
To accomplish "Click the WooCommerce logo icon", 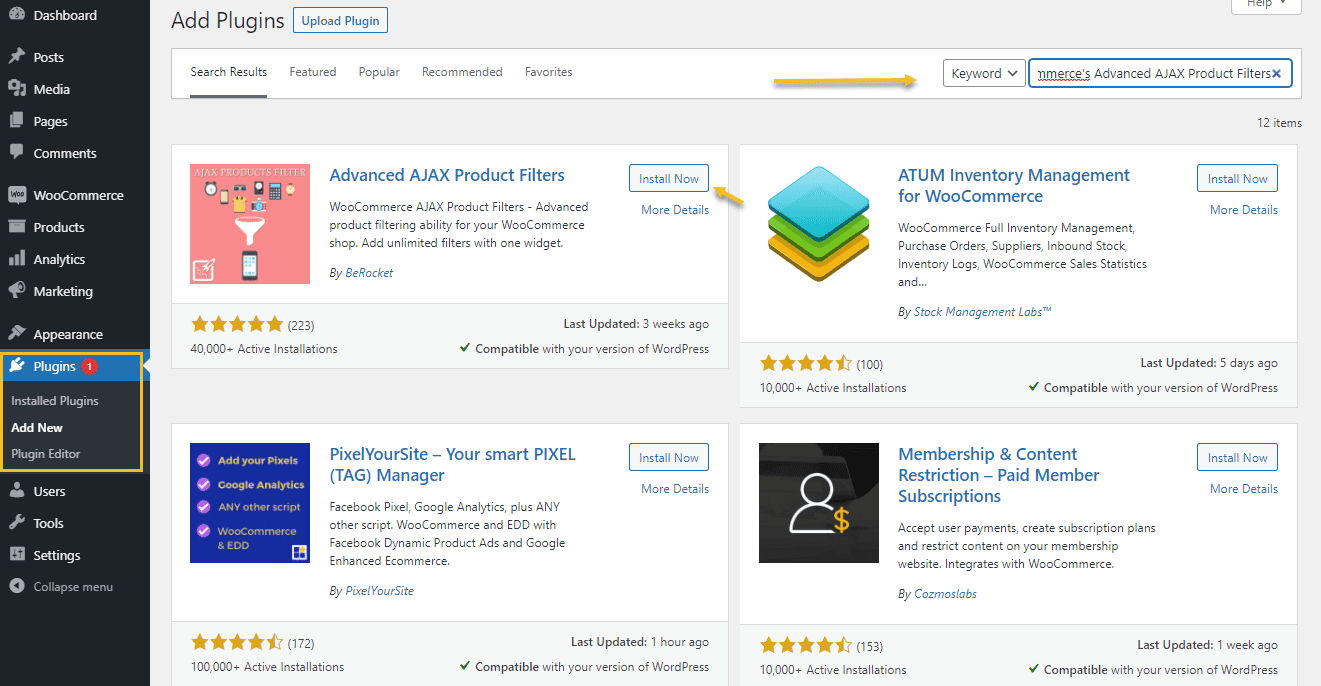I will click(17, 195).
